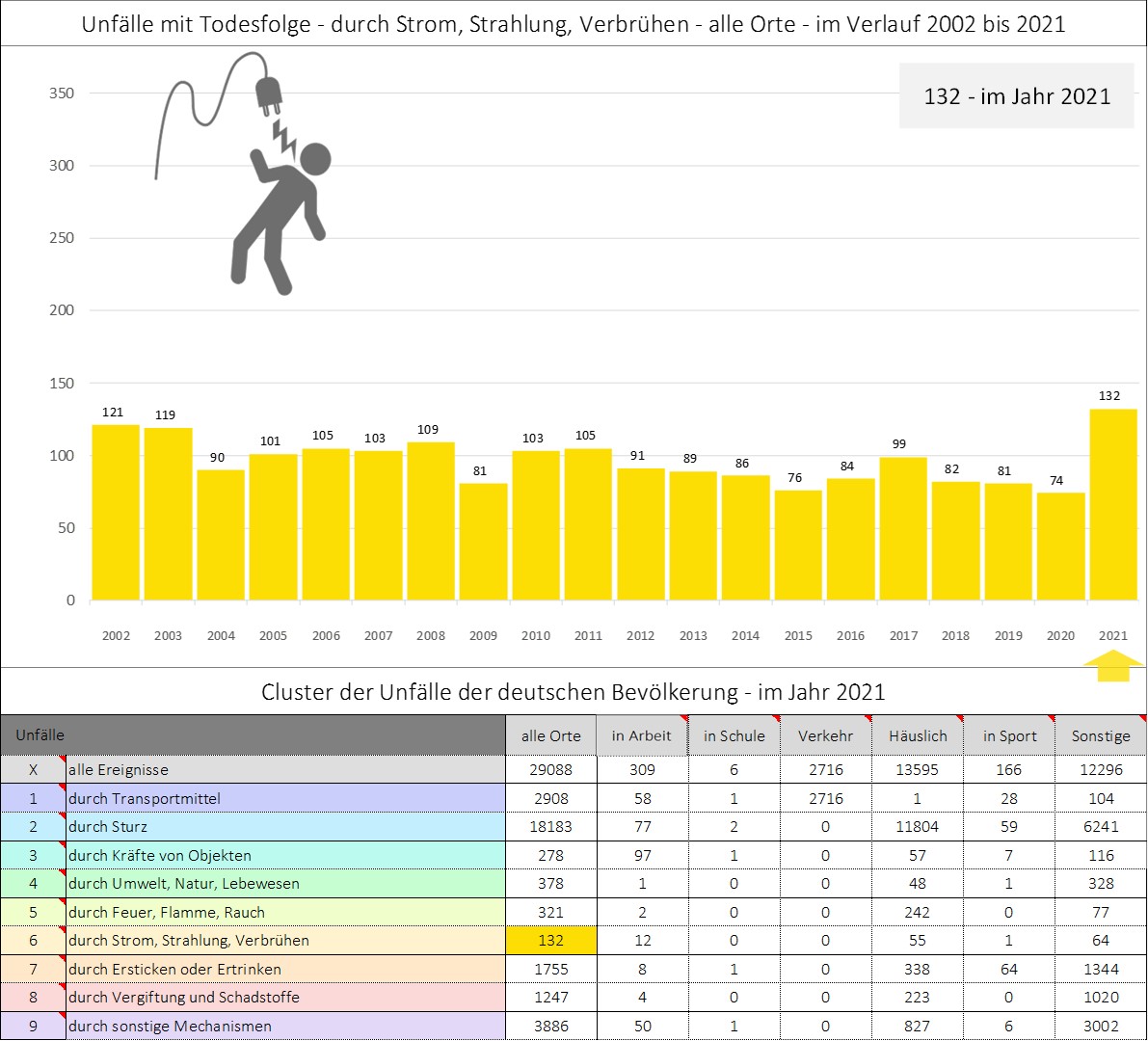Click the chart title at the top
This screenshot has width=1148, height=1041.
tap(574, 24)
